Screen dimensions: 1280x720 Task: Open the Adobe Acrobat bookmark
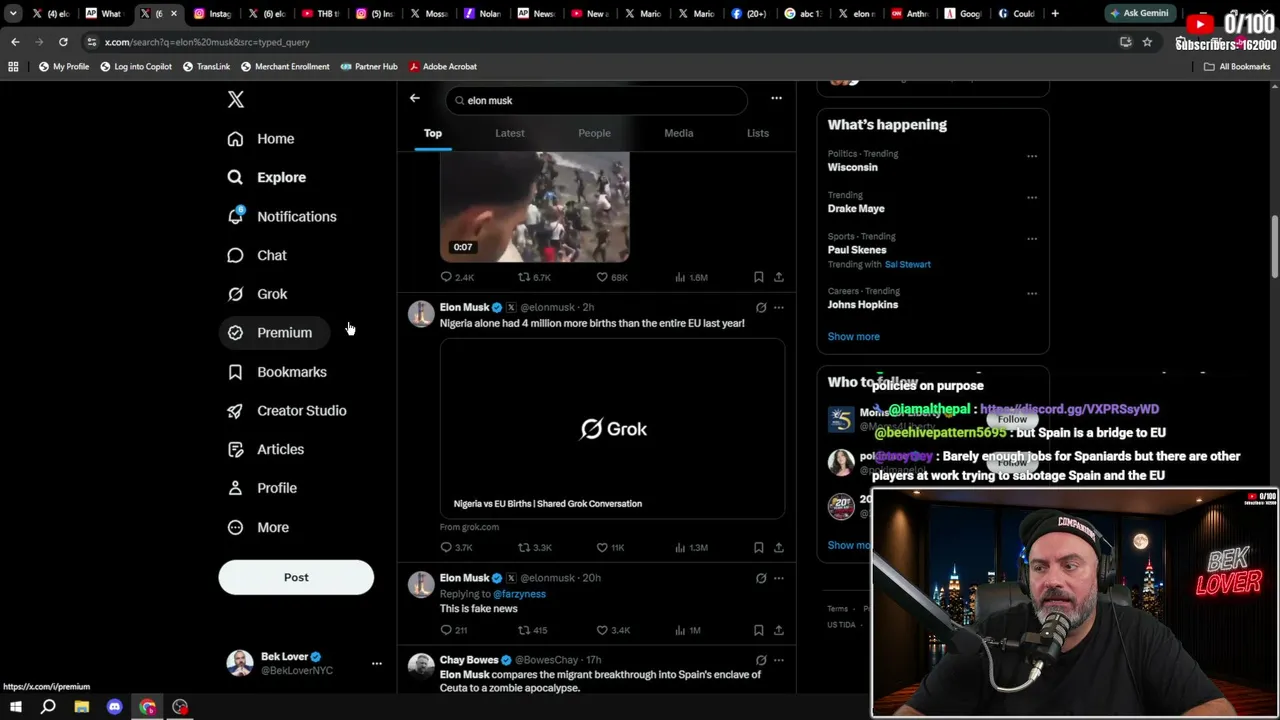tap(443, 66)
